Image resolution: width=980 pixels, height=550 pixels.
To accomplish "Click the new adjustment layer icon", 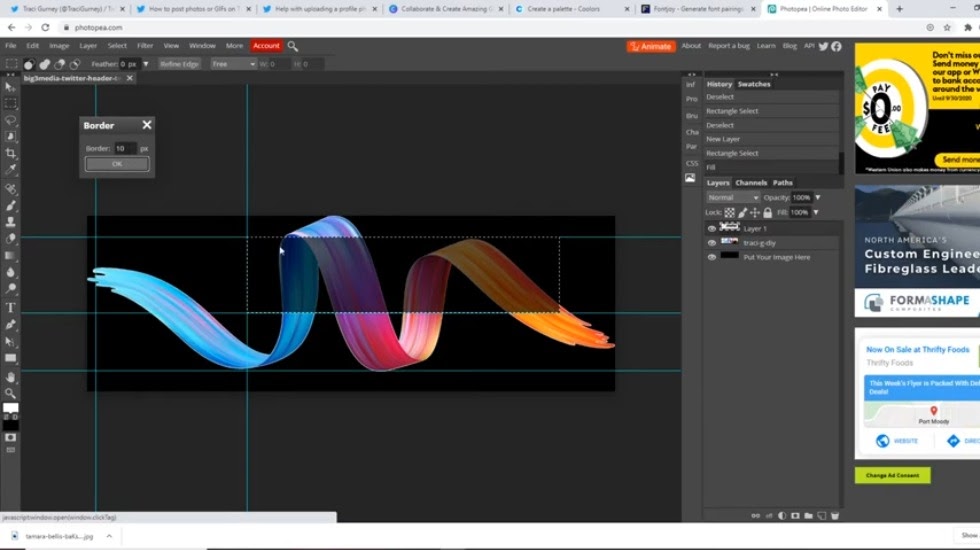I will pyautogui.click(x=782, y=516).
